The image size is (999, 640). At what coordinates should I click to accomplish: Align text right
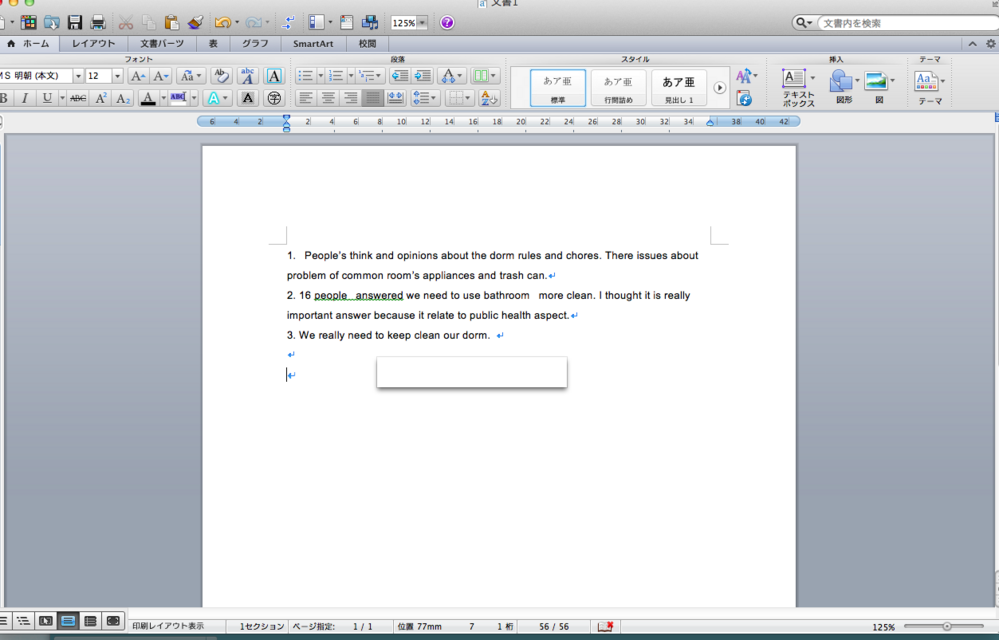click(350, 98)
